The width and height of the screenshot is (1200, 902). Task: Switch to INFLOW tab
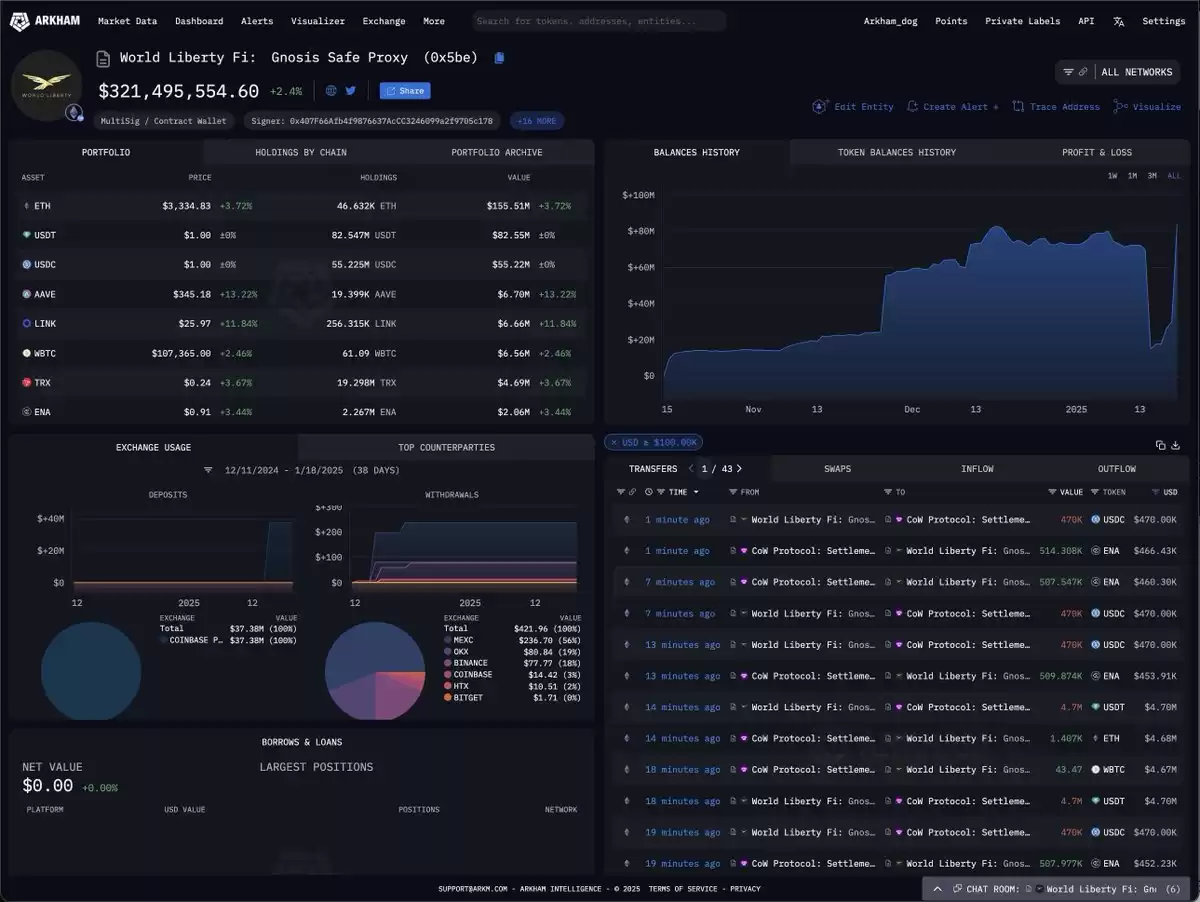(977, 468)
